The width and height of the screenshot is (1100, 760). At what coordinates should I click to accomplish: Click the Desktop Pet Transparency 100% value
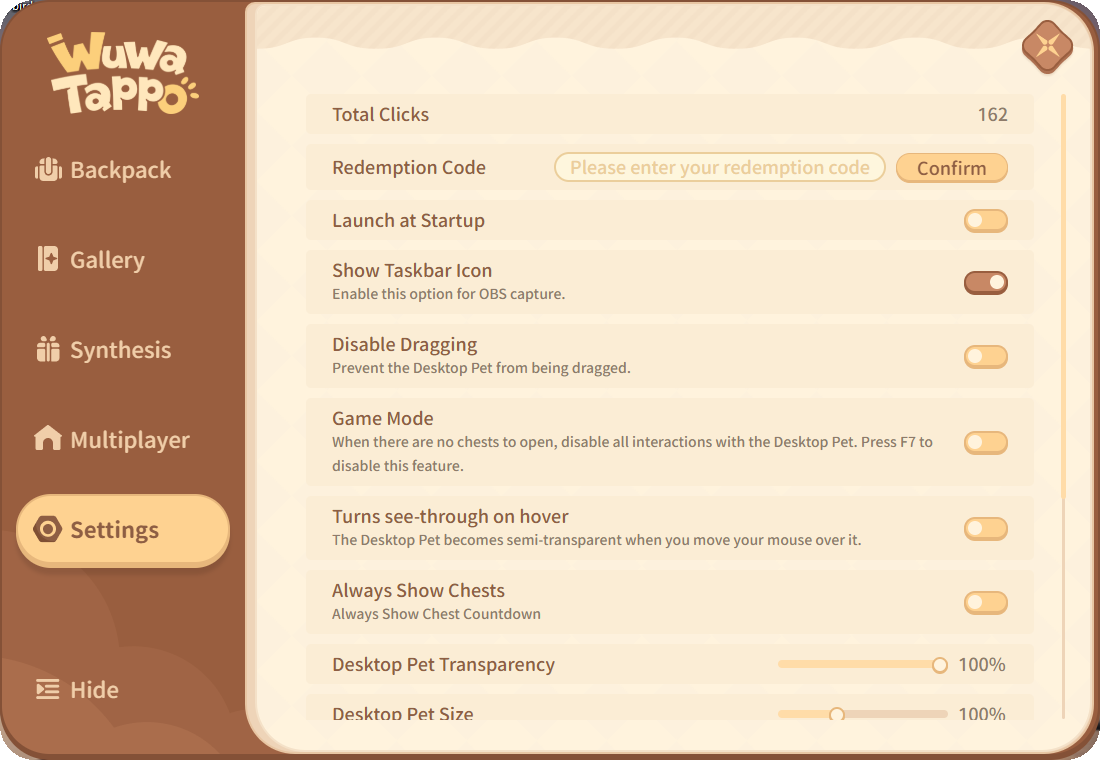pos(981,665)
